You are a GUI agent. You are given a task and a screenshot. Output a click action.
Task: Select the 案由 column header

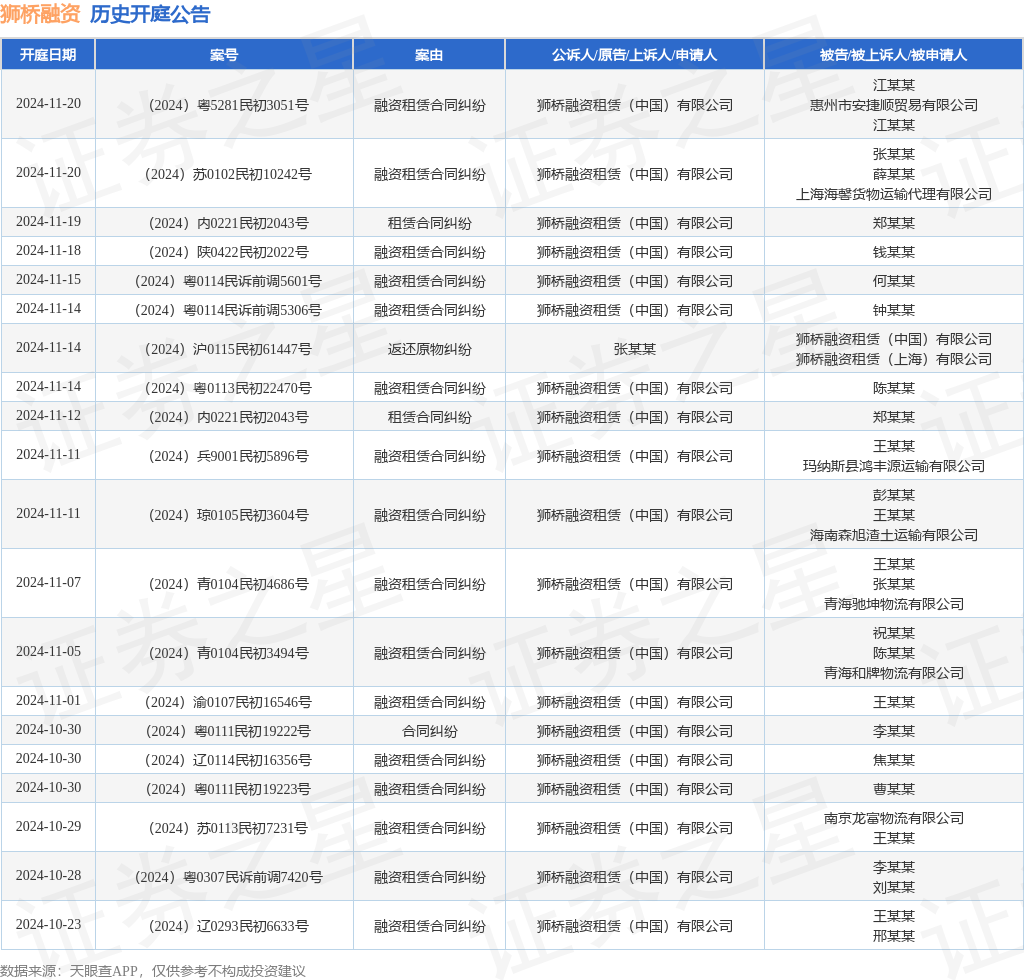tap(429, 55)
